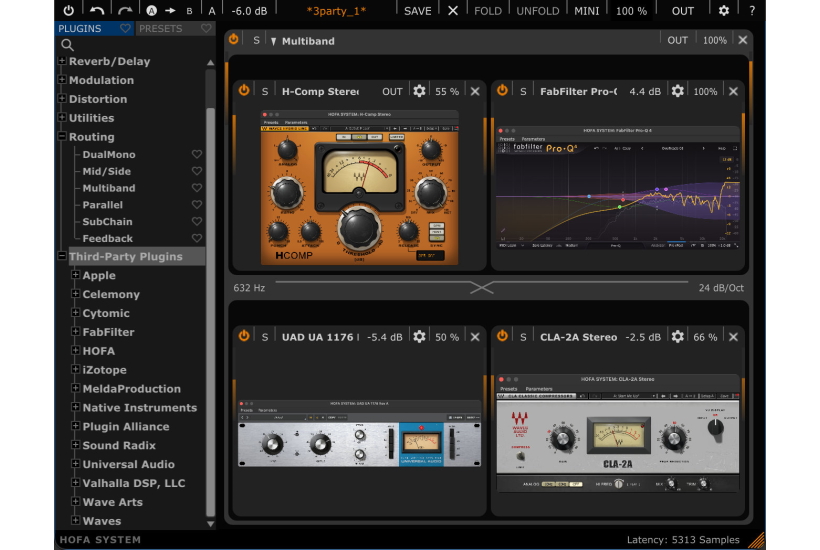Bypass the Multiband module power button
820x550 pixels.
(x=233, y=39)
